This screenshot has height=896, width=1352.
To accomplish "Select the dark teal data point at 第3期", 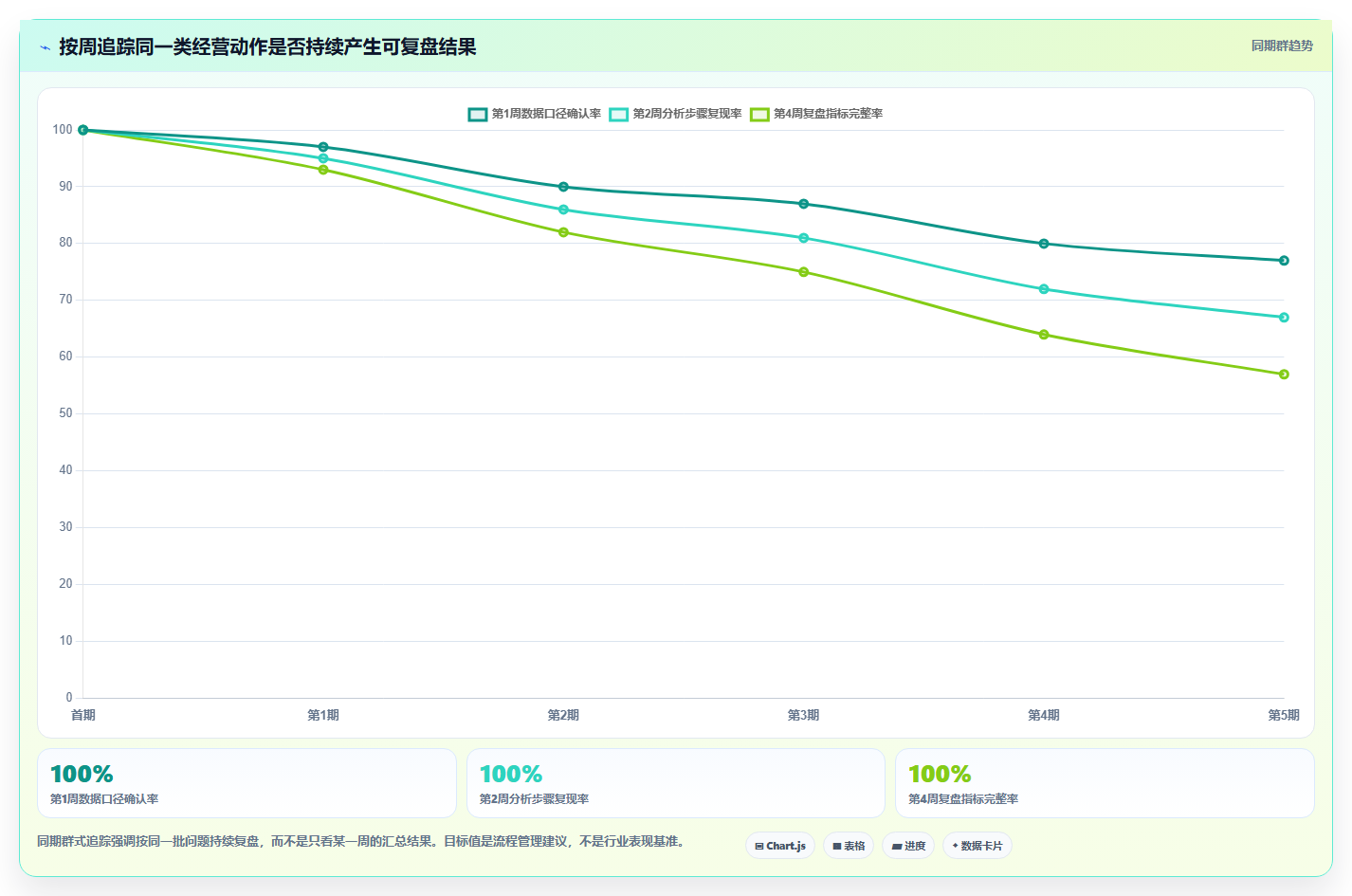I will click(804, 204).
